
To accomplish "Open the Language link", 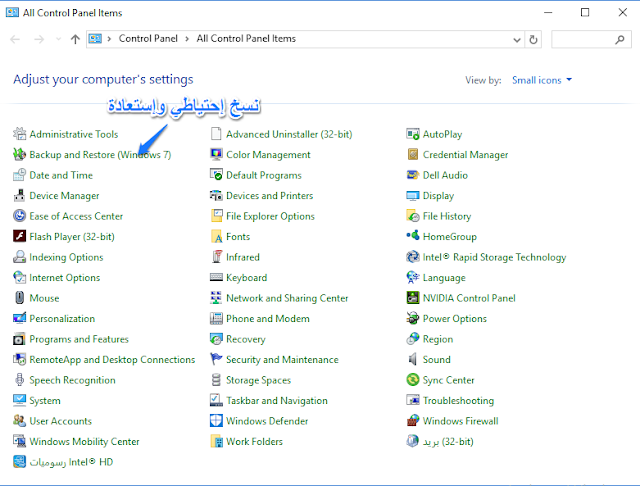I will [x=444, y=278].
